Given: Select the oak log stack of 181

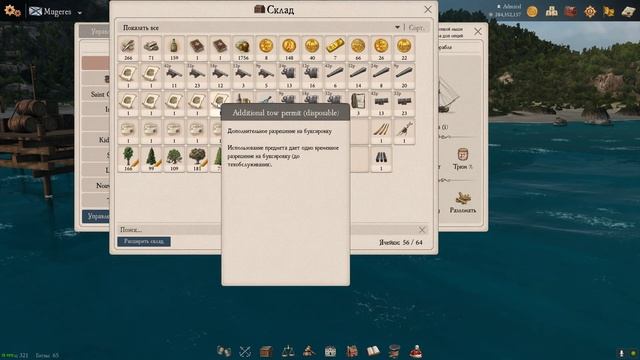Looking at the screenshot, I should coord(197,159).
